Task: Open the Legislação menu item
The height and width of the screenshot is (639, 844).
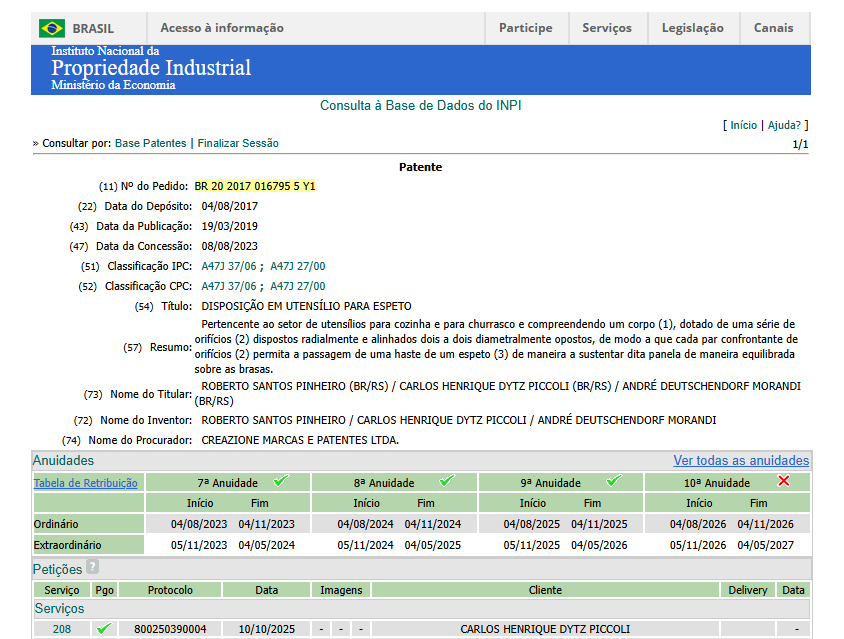Action: tap(692, 28)
